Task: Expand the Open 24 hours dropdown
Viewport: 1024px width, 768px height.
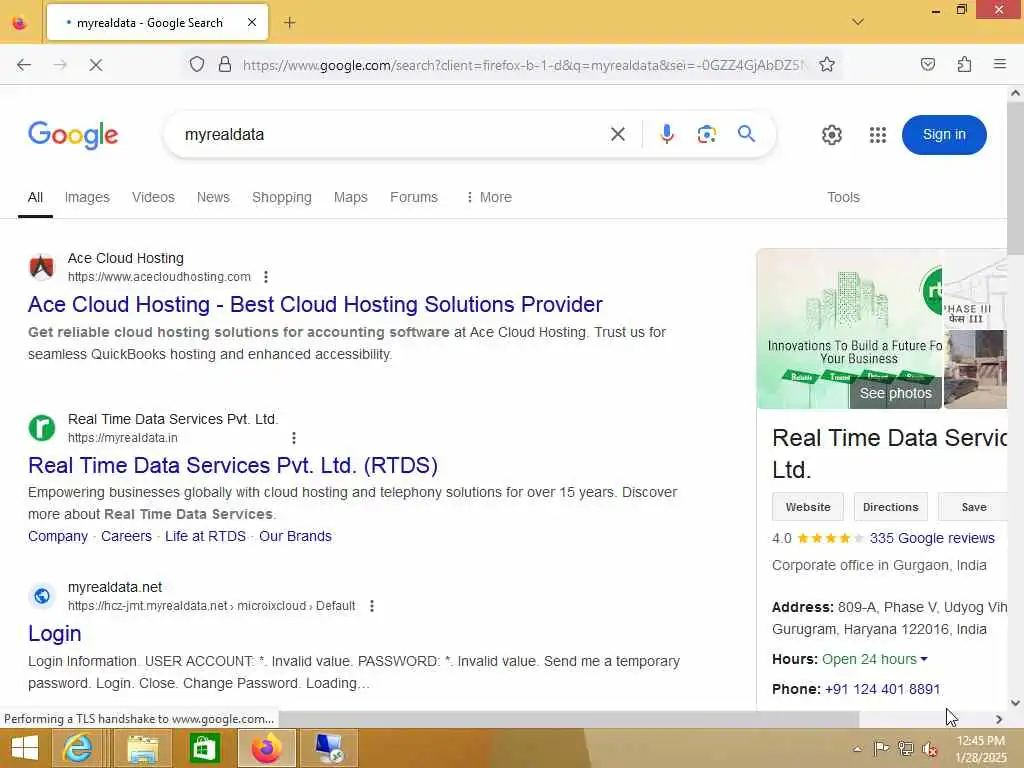Action: (874, 660)
